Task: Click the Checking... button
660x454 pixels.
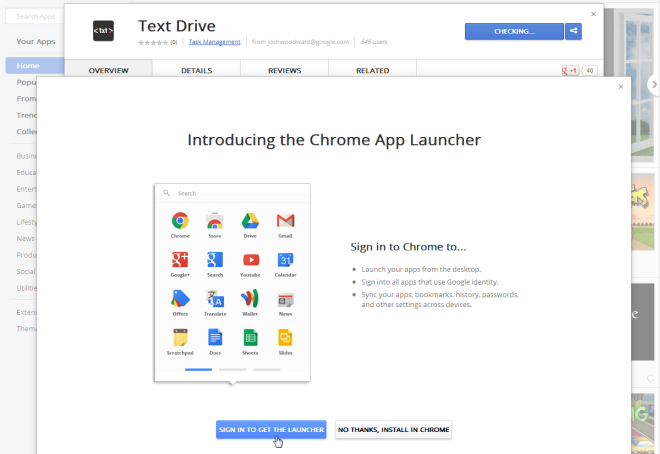Action: coord(514,31)
